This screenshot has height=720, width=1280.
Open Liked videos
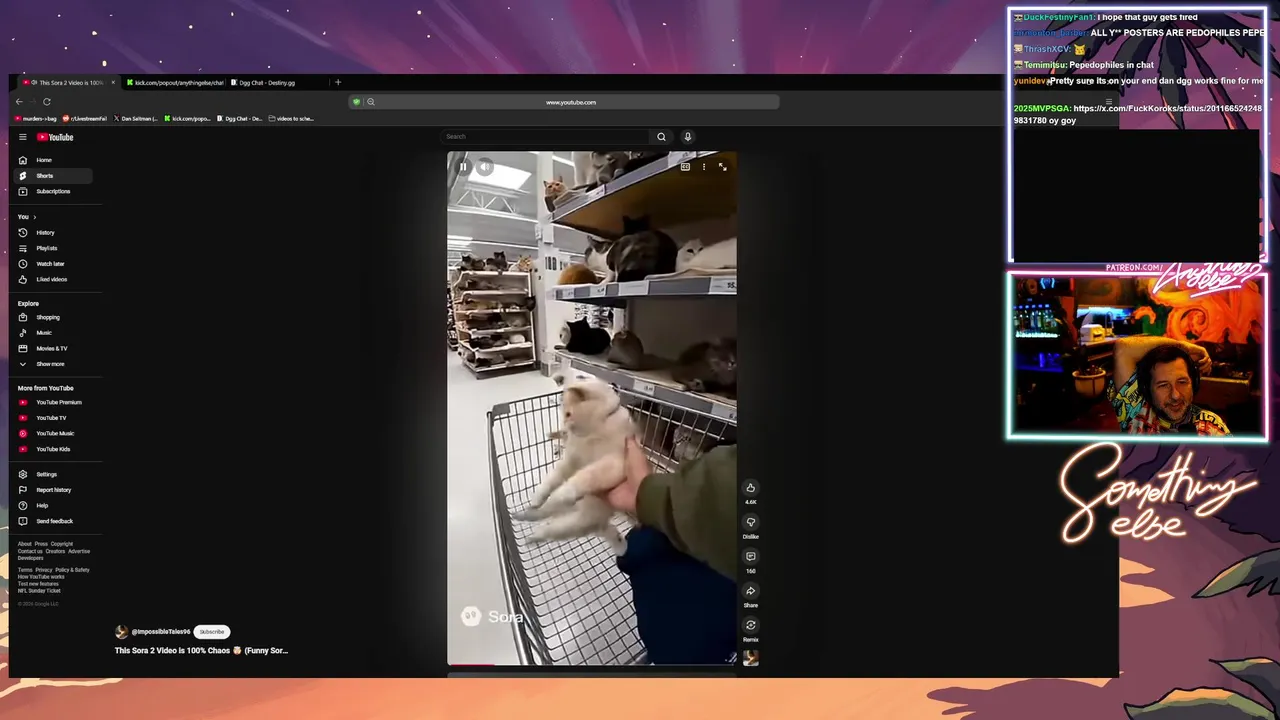pos(54,279)
